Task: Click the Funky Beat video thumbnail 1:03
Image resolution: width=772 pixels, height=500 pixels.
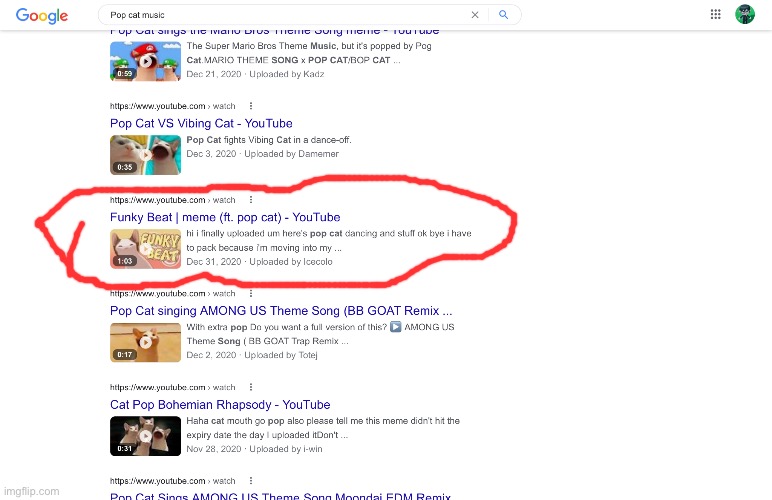Action: 145,249
